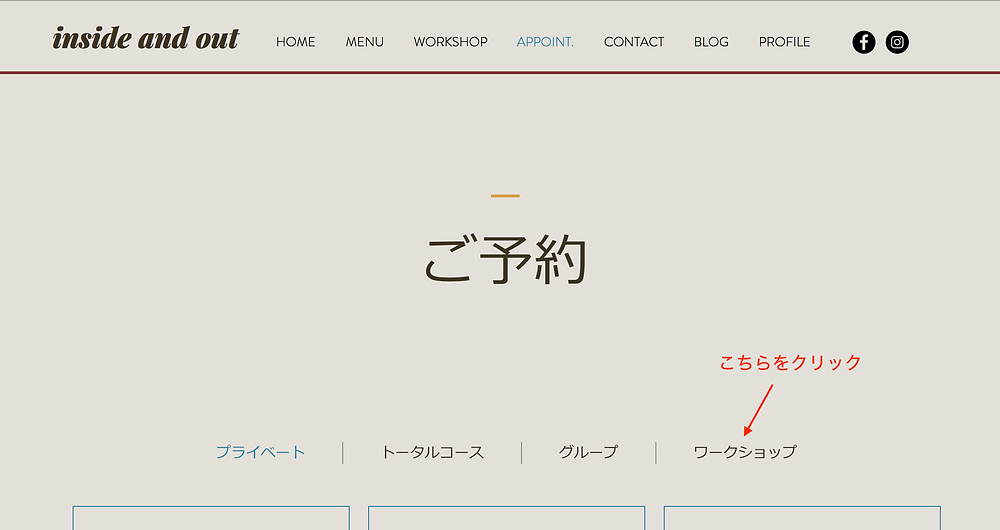Open the Facebook page icon
Screen dimensions: 1000x530
864,42
